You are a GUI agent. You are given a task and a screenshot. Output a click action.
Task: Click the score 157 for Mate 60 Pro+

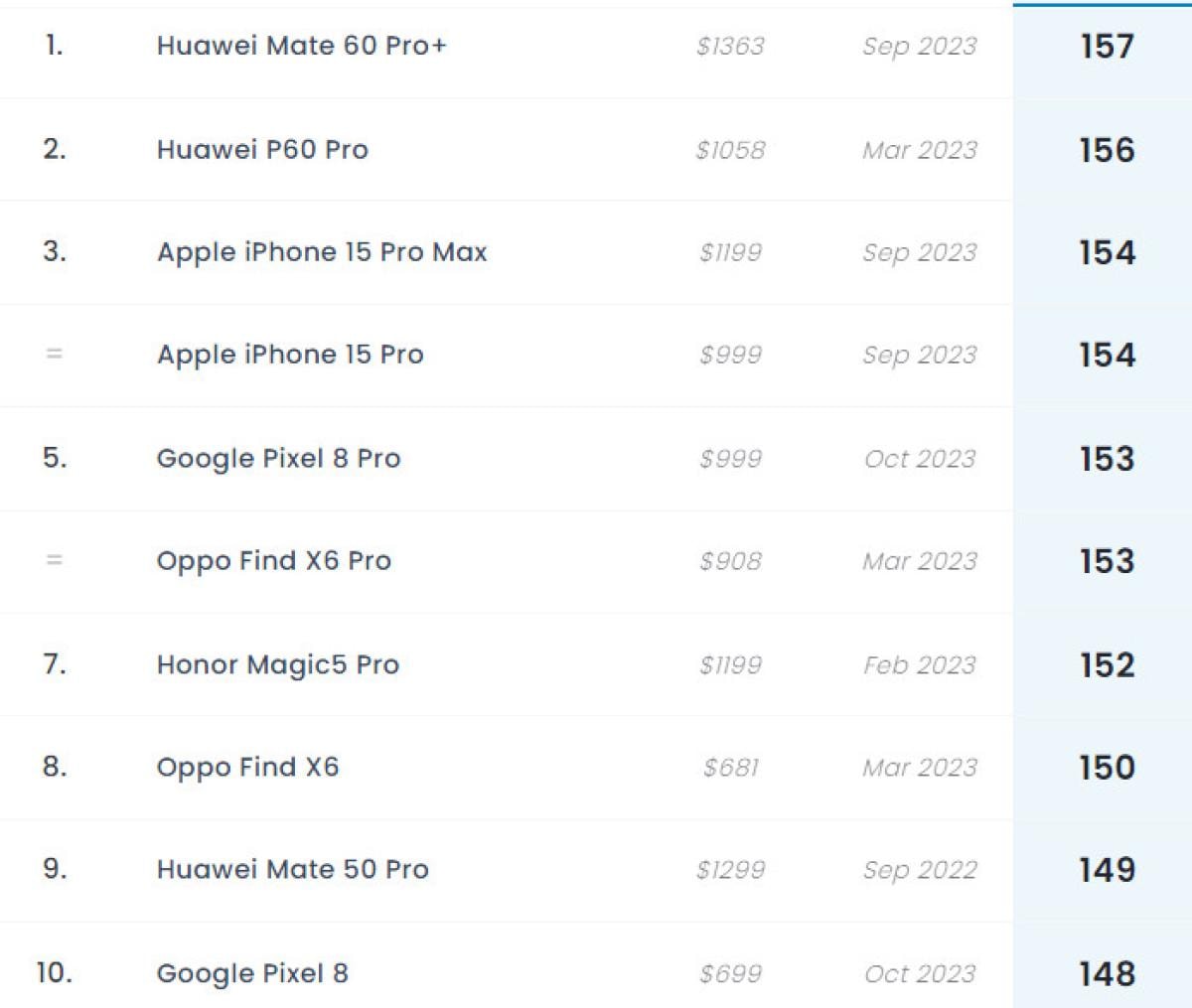1107,46
